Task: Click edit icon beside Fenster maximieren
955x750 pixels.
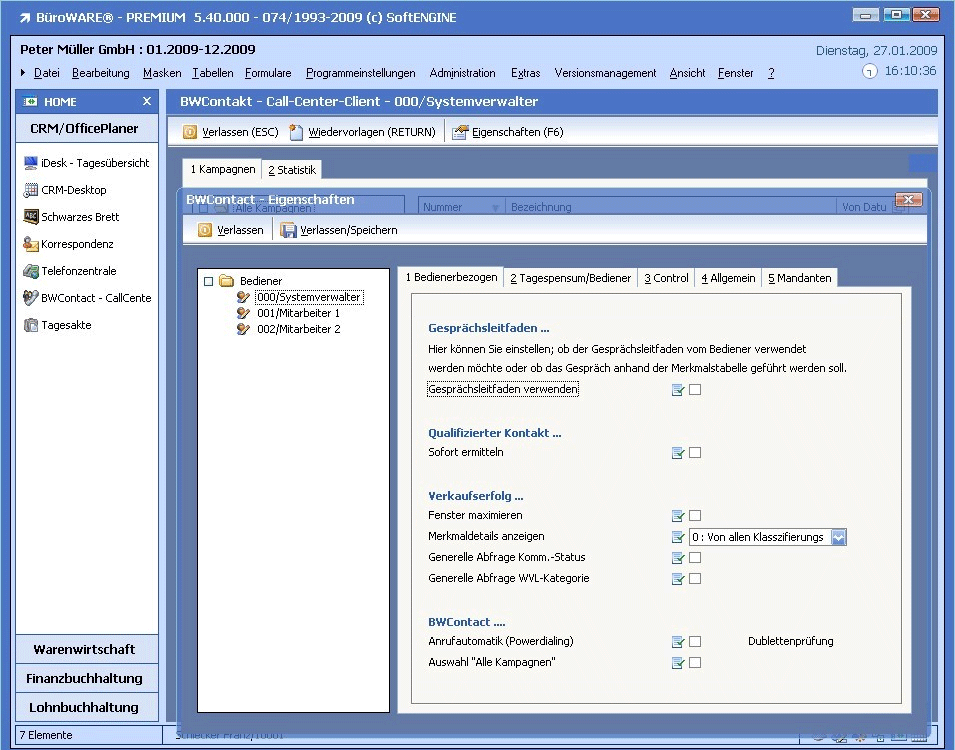Action: (x=678, y=516)
